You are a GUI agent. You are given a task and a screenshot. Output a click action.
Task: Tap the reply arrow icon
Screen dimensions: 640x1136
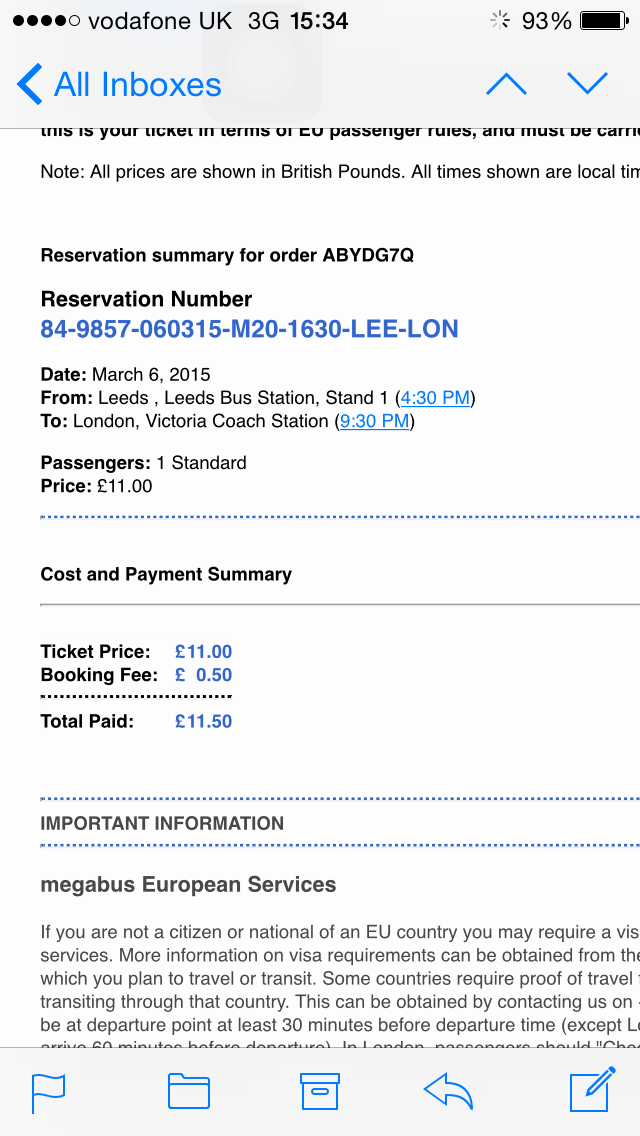[x=448, y=1092]
